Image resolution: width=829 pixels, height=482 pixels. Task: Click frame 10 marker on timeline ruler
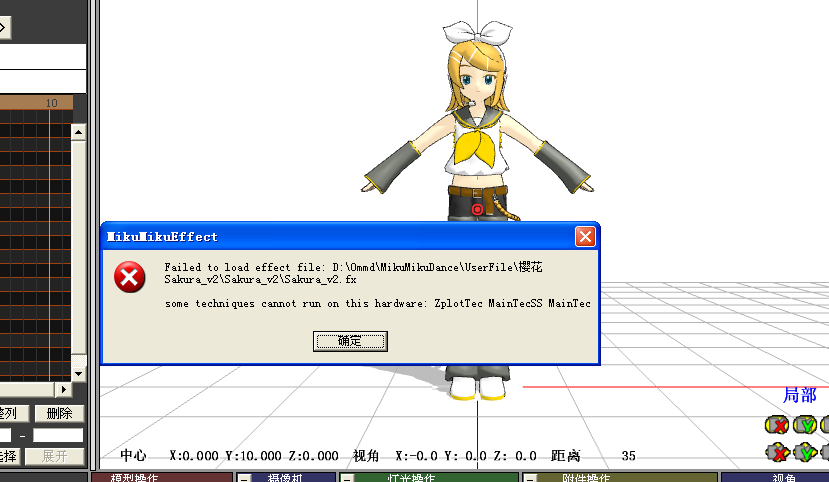(x=51, y=103)
